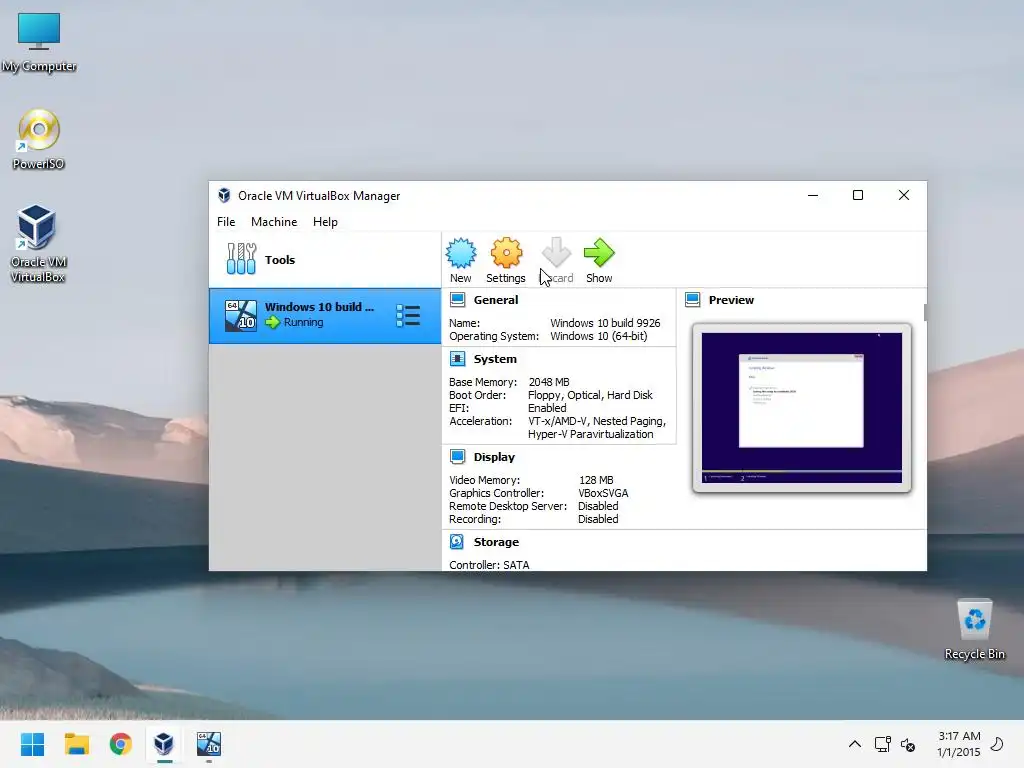This screenshot has width=1024, height=768.
Task: Click the '2048 MB' base memory value
Action: click(x=549, y=381)
